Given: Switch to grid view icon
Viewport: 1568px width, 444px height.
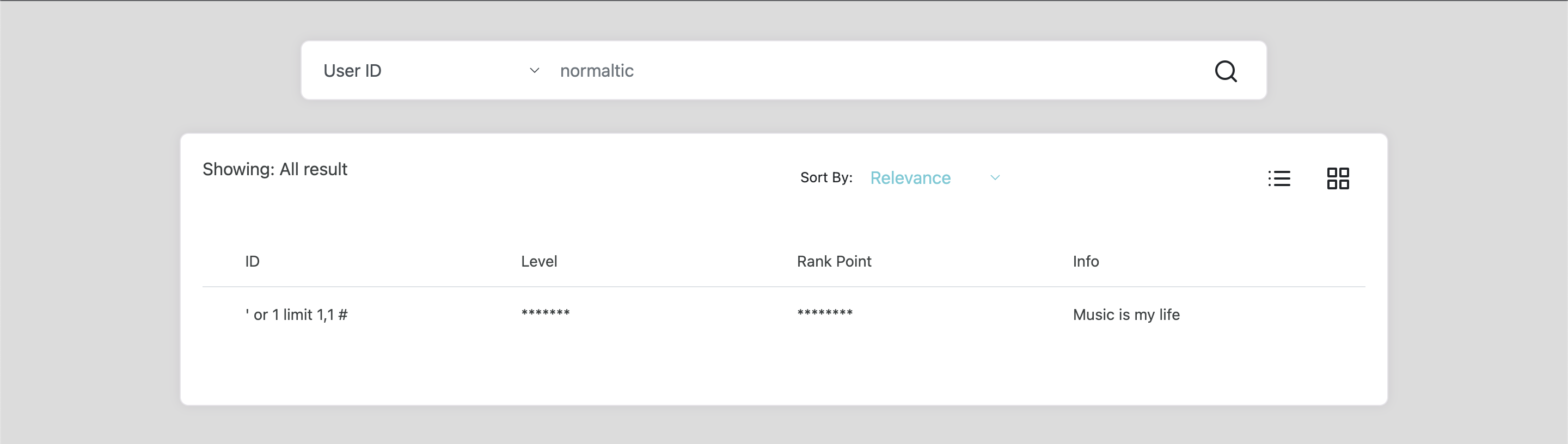Looking at the screenshot, I should (x=1338, y=178).
